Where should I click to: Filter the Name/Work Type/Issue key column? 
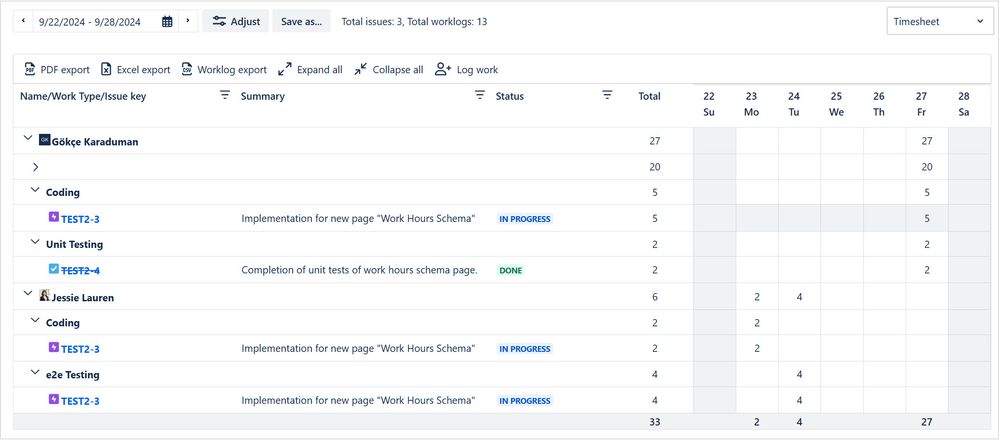pos(225,96)
